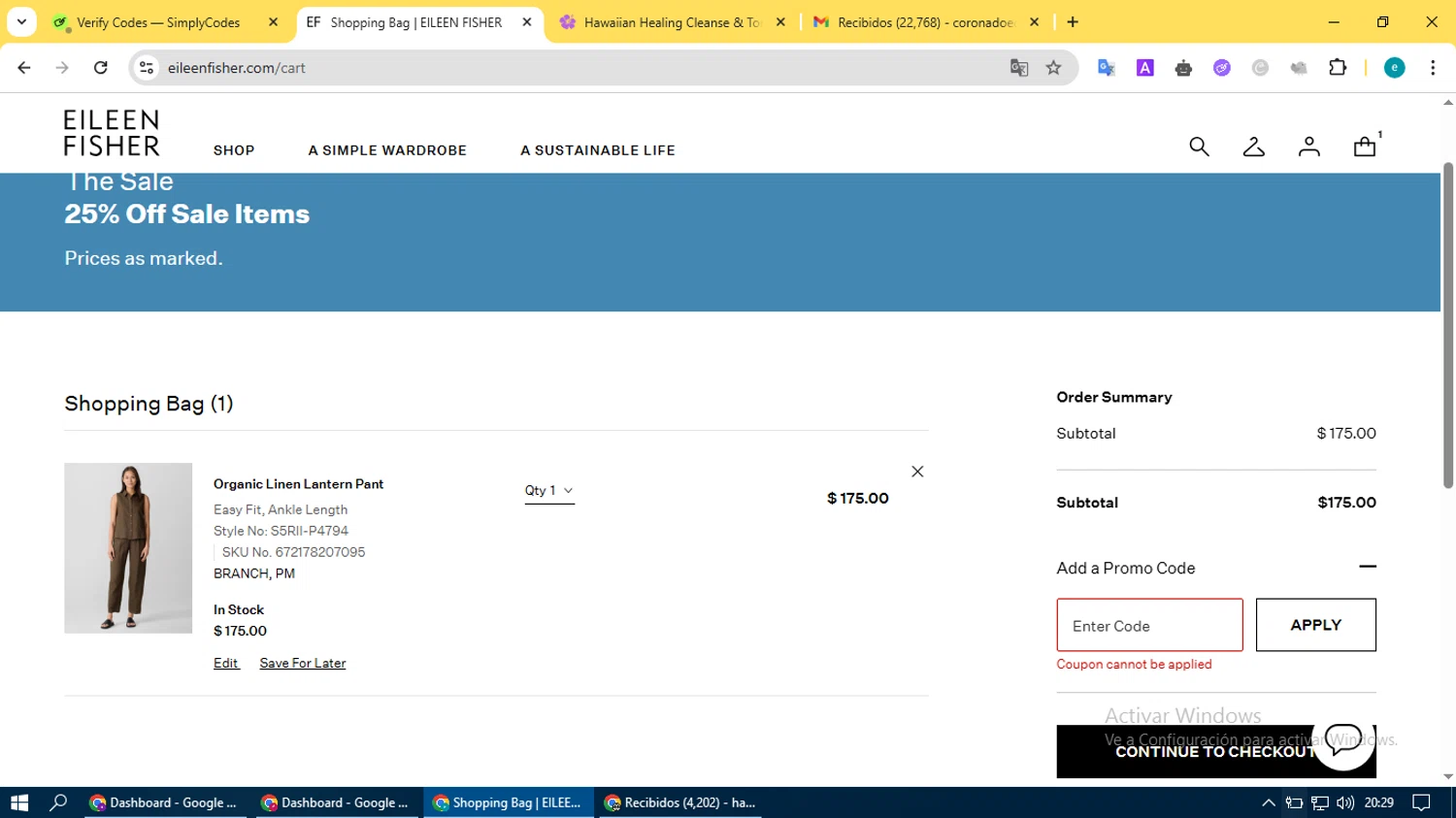Image resolution: width=1456 pixels, height=818 pixels.
Task: Click the SKU No. 672178207095 text
Action: 293,552
